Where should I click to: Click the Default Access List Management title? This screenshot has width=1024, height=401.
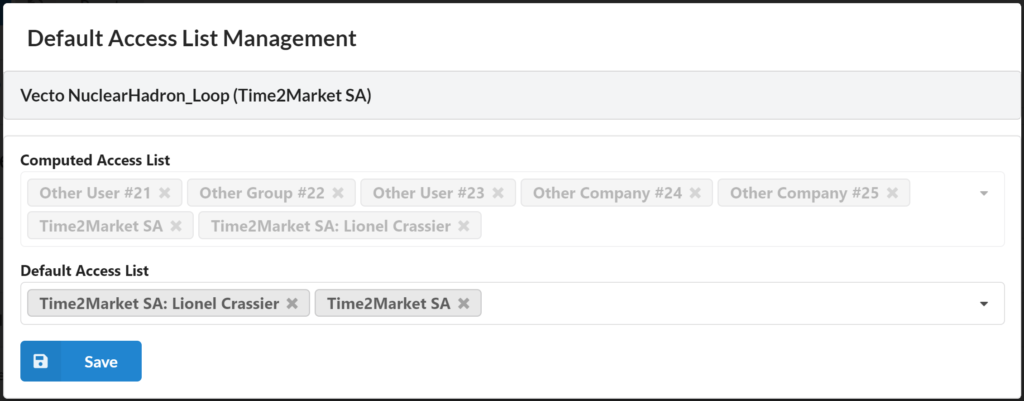[192, 38]
